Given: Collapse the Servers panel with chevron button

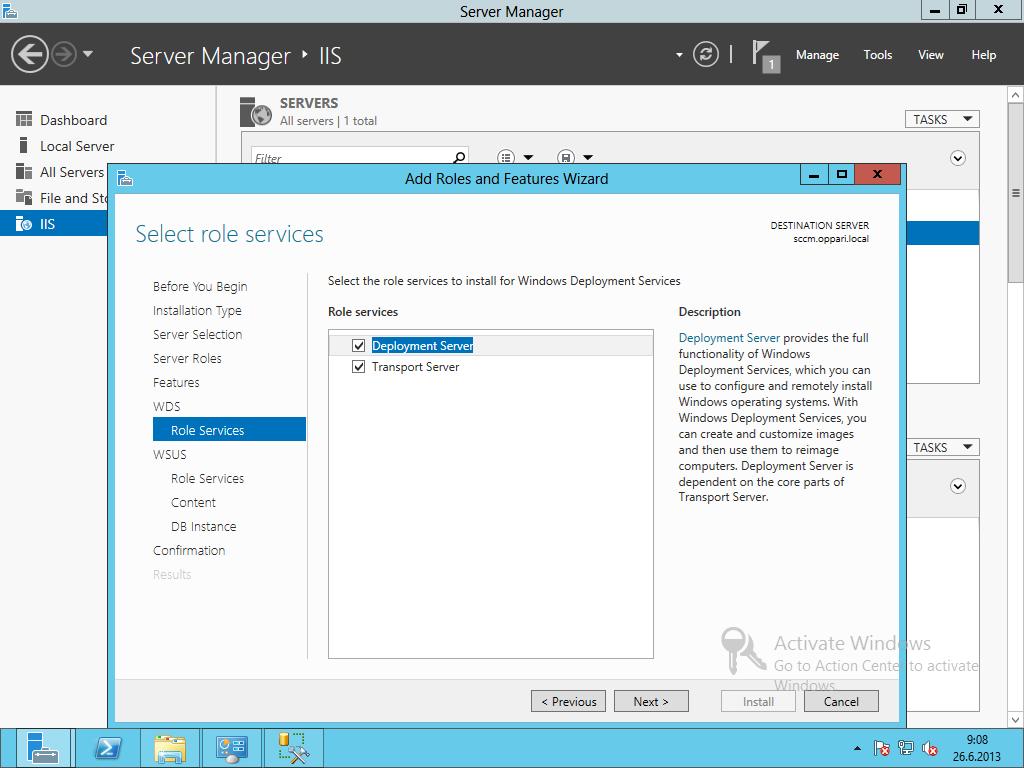Looking at the screenshot, I should click(957, 158).
